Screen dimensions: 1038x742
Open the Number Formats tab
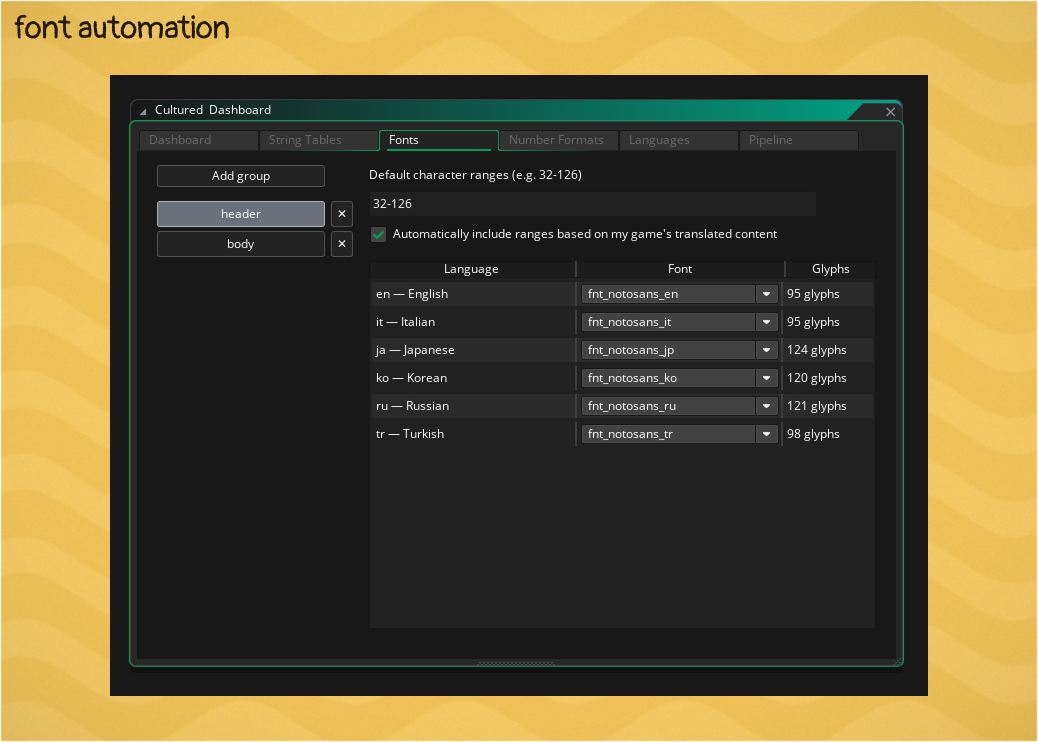point(559,140)
